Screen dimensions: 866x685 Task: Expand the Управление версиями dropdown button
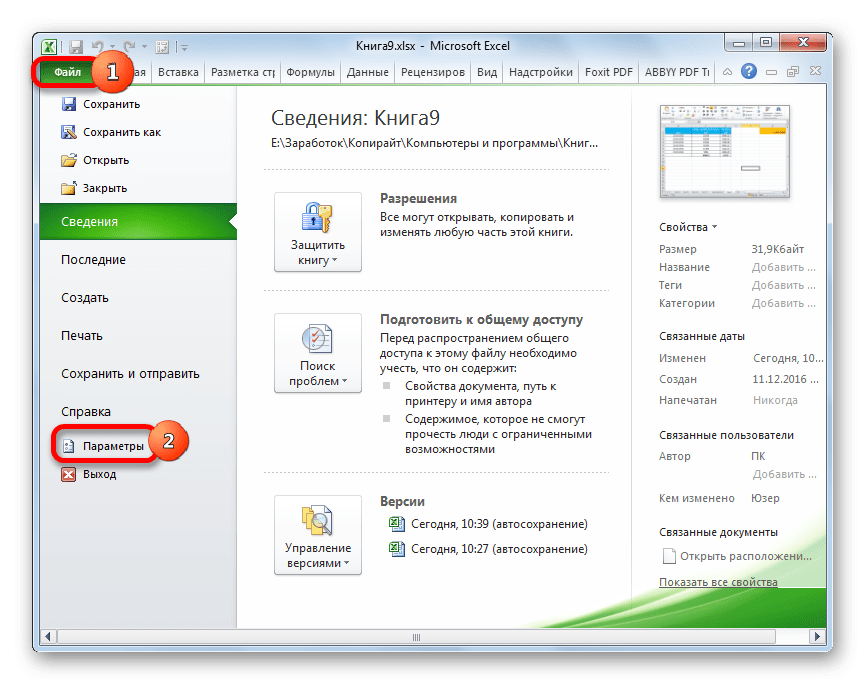click(318, 535)
